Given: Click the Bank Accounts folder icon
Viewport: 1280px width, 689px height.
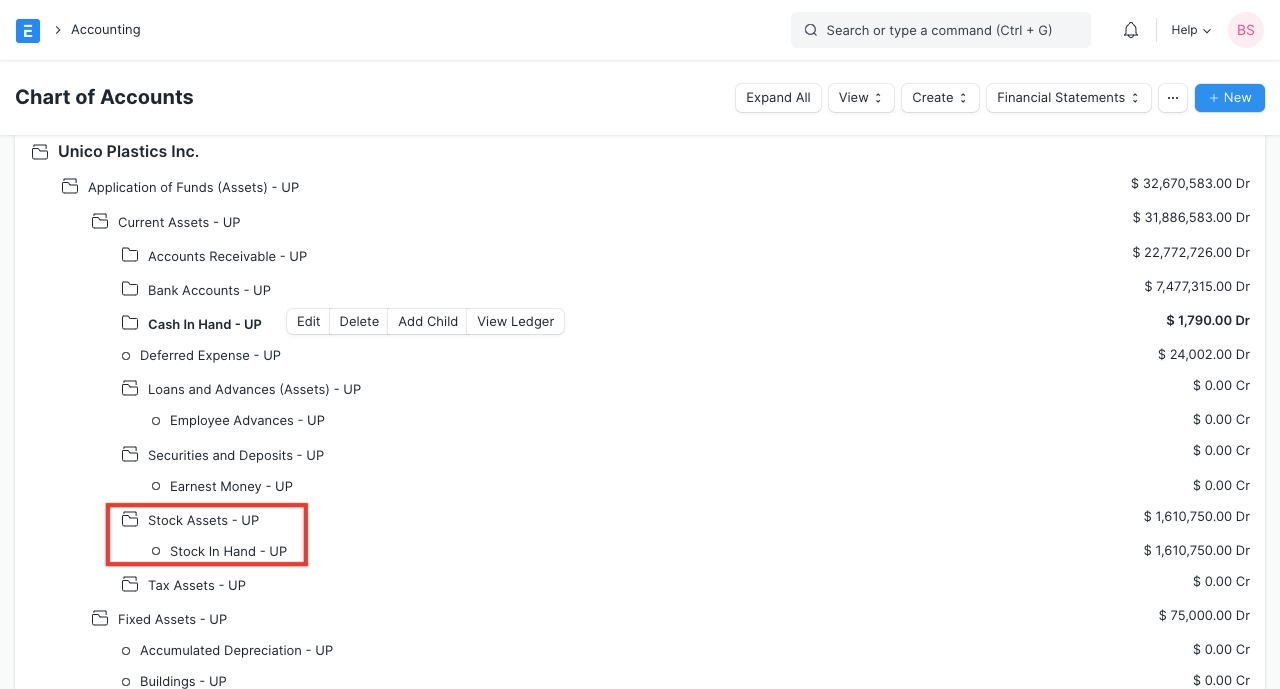Looking at the screenshot, I should pyautogui.click(x=130, y=290).
